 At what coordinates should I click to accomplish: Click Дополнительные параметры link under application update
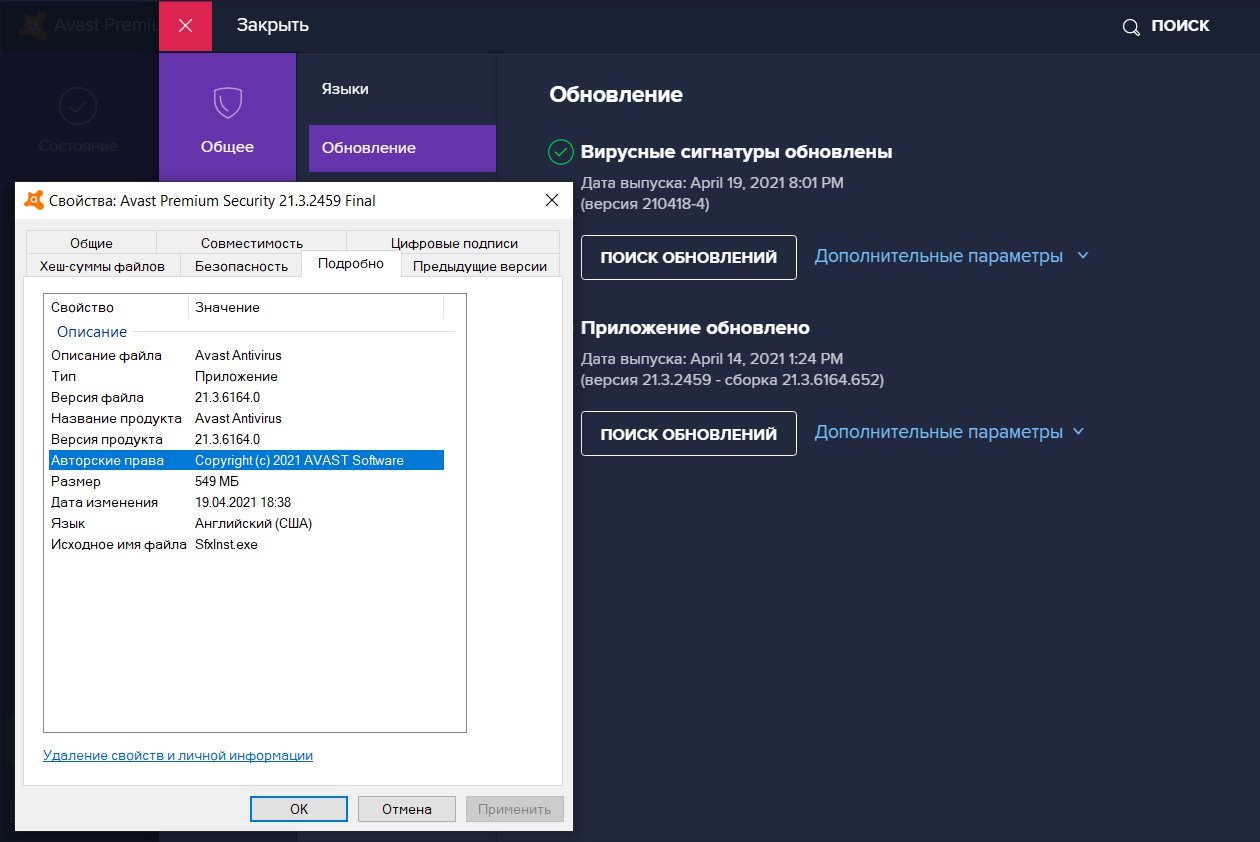938,432
